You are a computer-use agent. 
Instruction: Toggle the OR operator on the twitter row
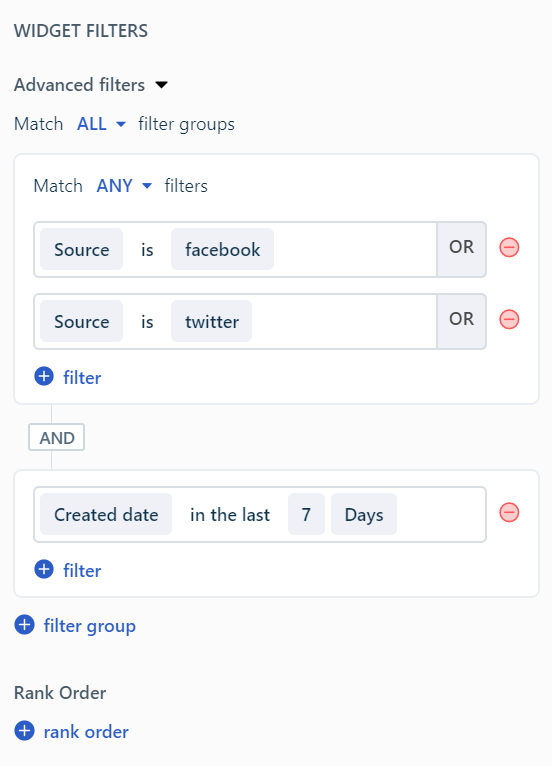[461, 321]
